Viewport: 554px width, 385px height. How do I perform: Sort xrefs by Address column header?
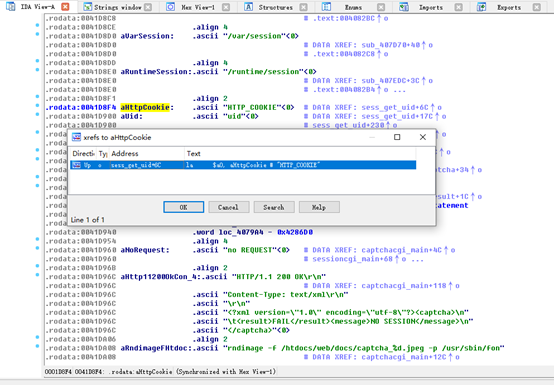[147, 153]
